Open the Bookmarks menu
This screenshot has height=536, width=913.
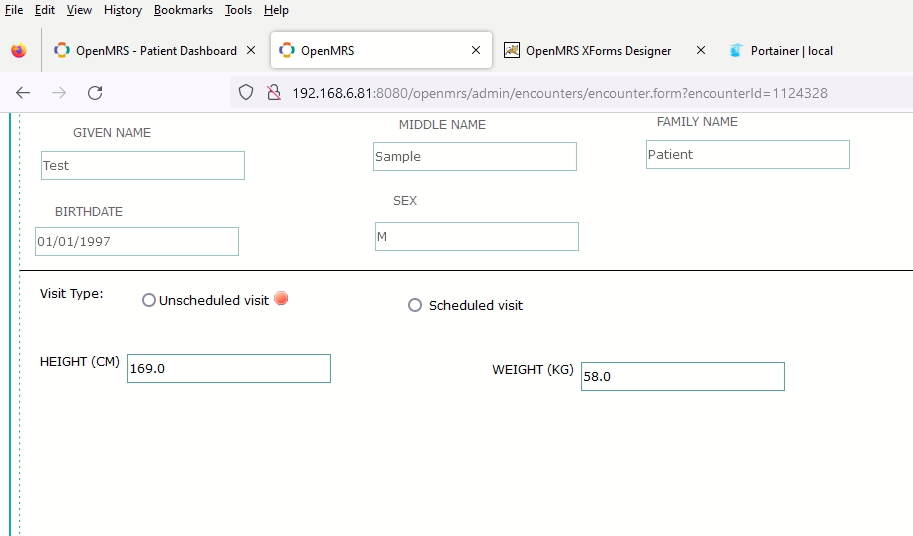(183, 10)
